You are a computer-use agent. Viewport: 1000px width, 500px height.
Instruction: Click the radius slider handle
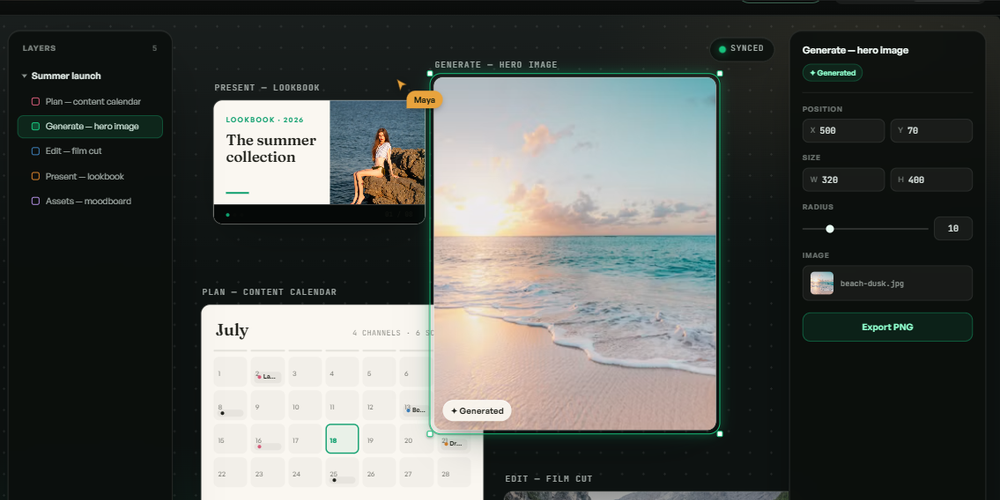[830, 228]
